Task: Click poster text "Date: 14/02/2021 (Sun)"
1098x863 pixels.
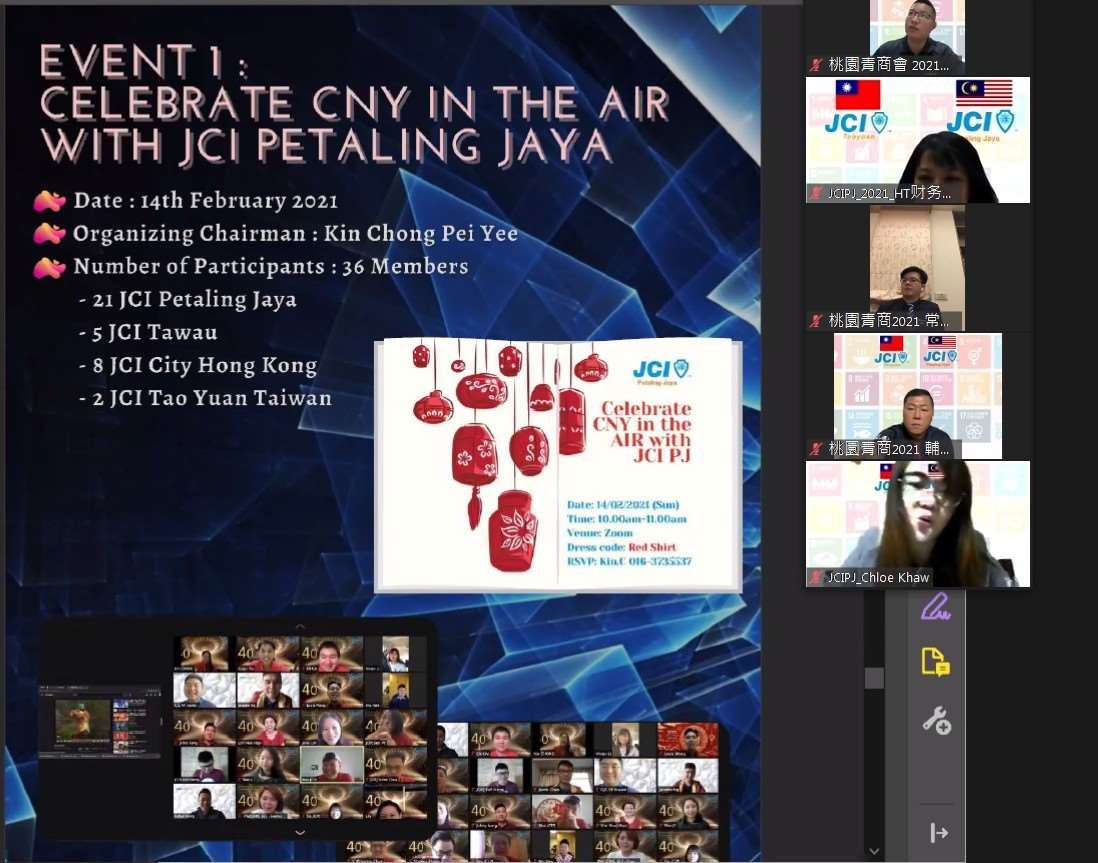Action: [623, 504]
